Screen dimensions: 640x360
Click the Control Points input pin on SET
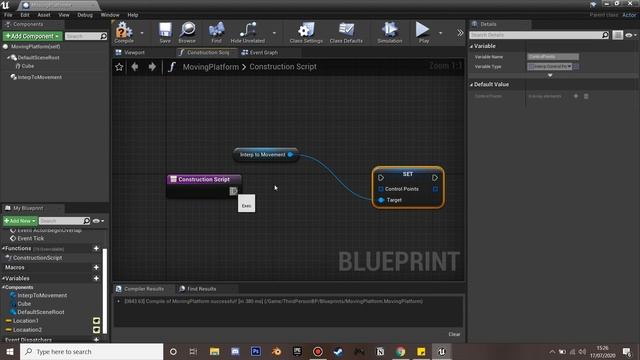point(380,189)
